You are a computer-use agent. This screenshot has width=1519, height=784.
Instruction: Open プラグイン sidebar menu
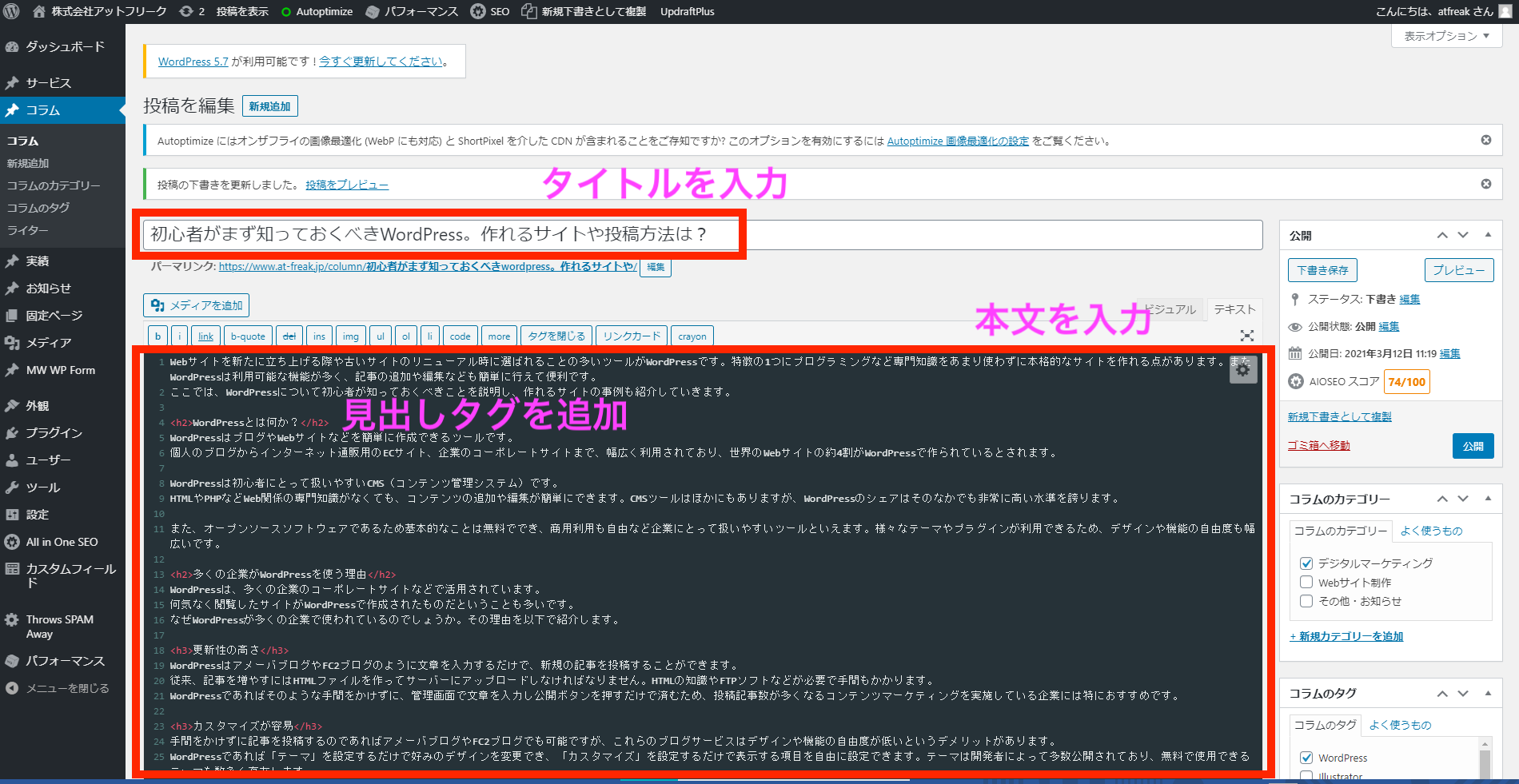(x=62, y=433)
